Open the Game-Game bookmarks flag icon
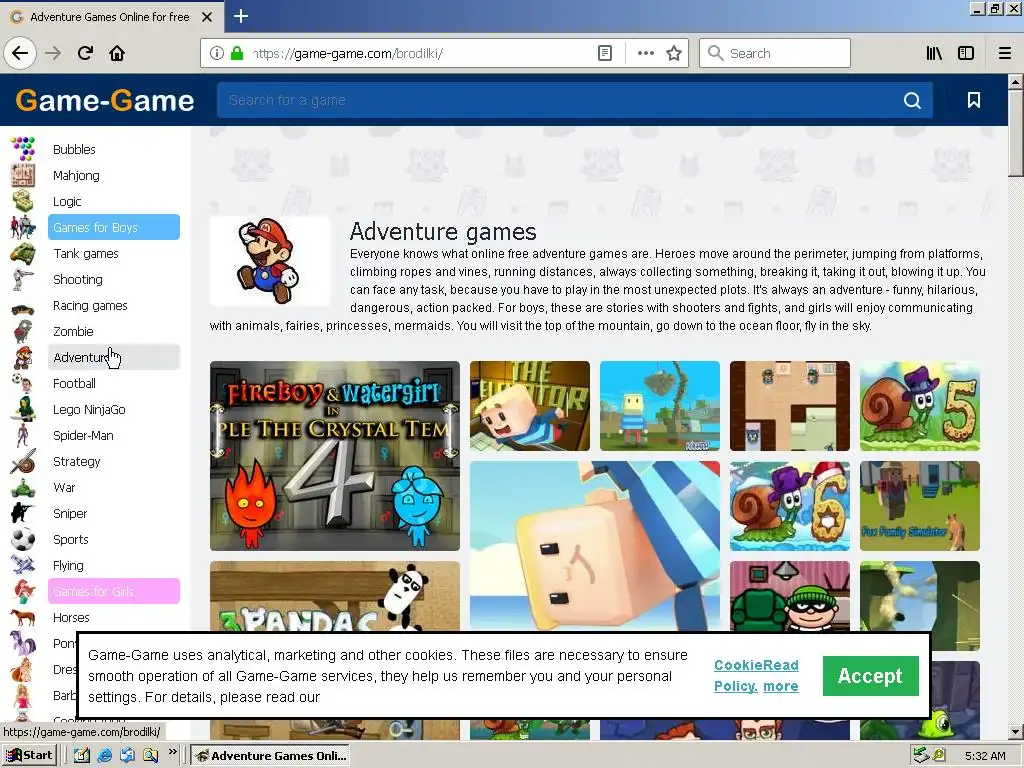The width and height of the screenshot is (1024, 768). (974, 100)
